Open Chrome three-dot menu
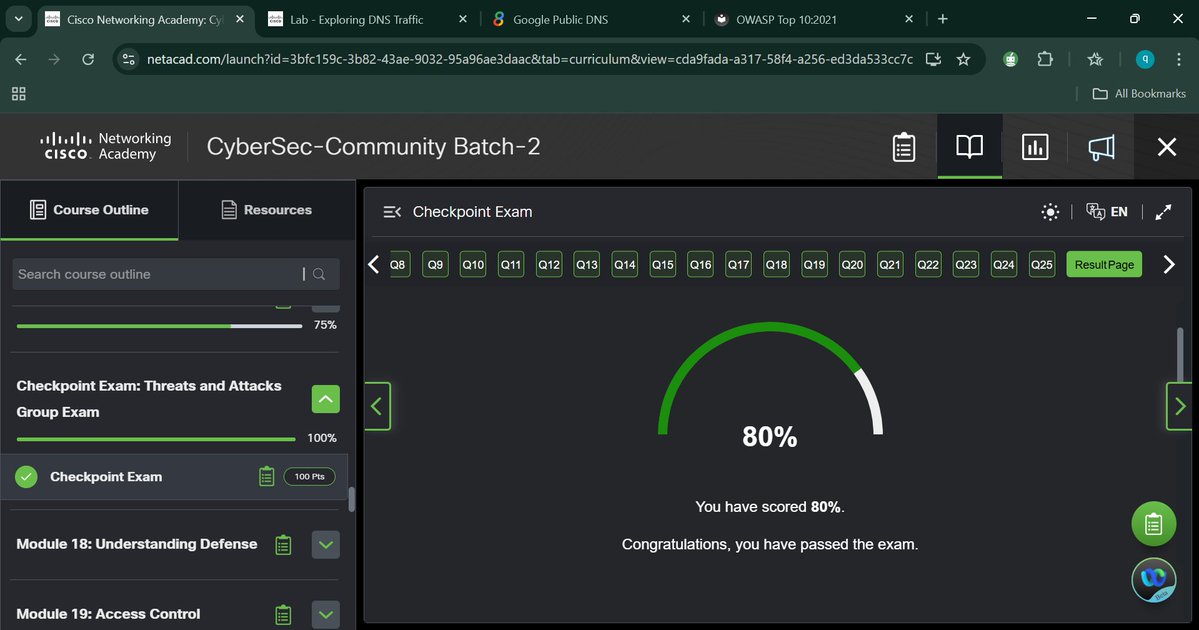The image size is (1199, 630). 1178,59
